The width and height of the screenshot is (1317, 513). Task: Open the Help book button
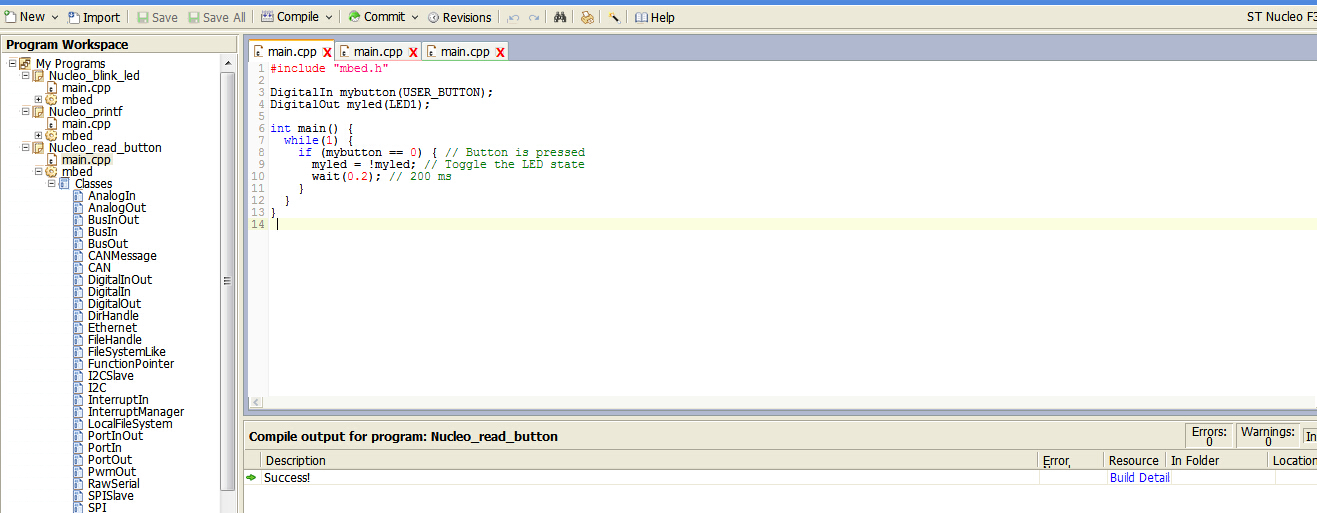click(655, 17)
